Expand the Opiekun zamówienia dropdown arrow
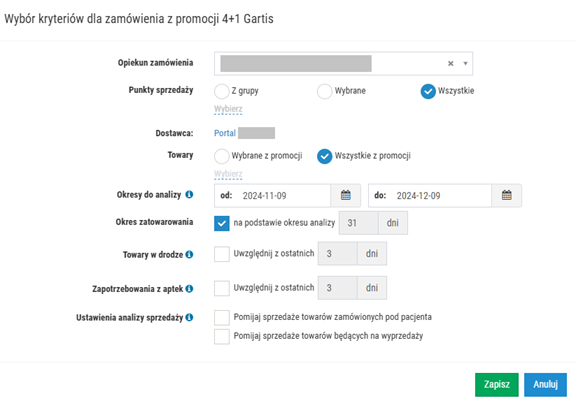Image resolution: width=576 pixels, height=403 pixels. point(465,64)
